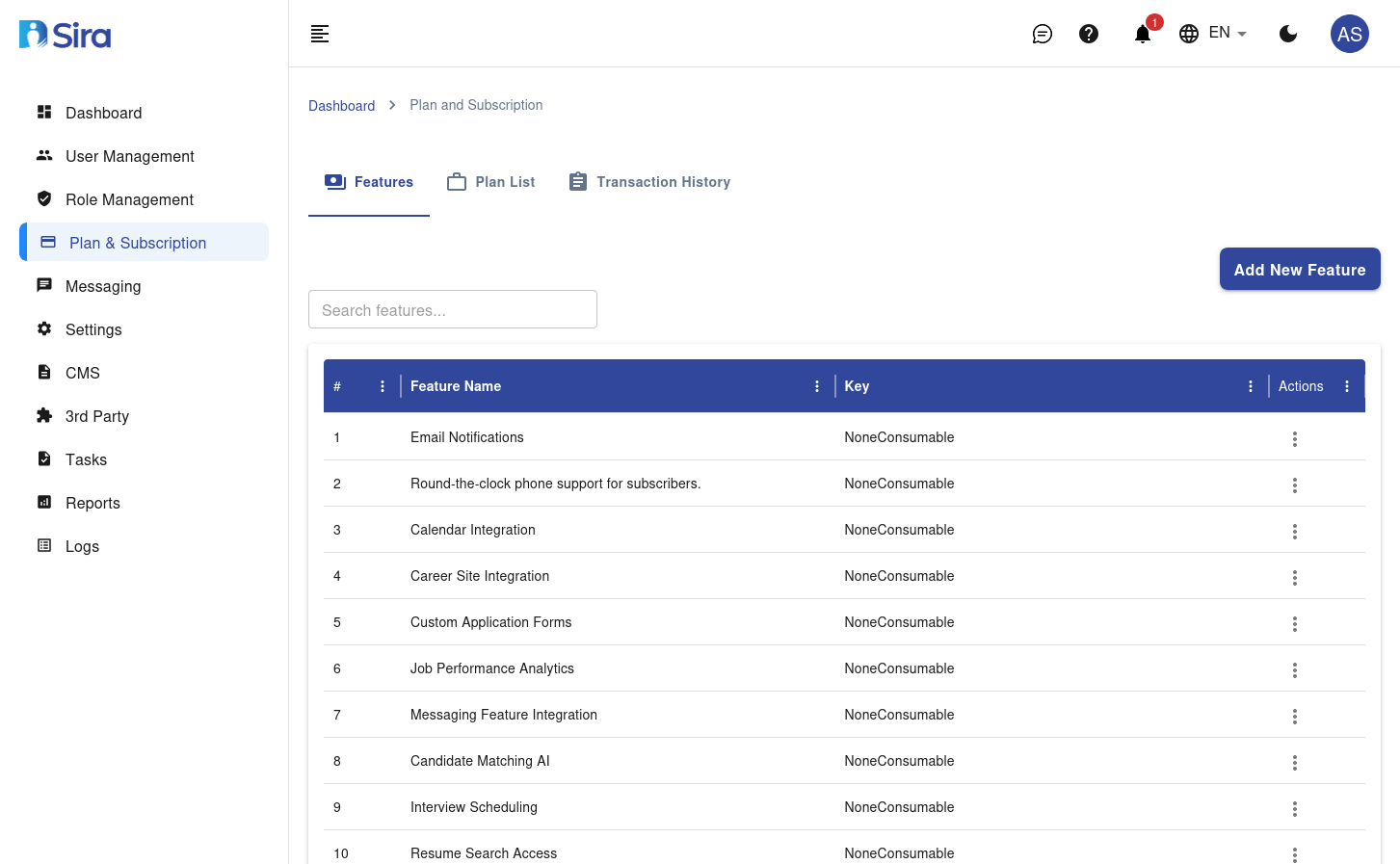Open the Messaging section in the sidebar
Screen dimensions: 1400x864
tap(102, 286)
